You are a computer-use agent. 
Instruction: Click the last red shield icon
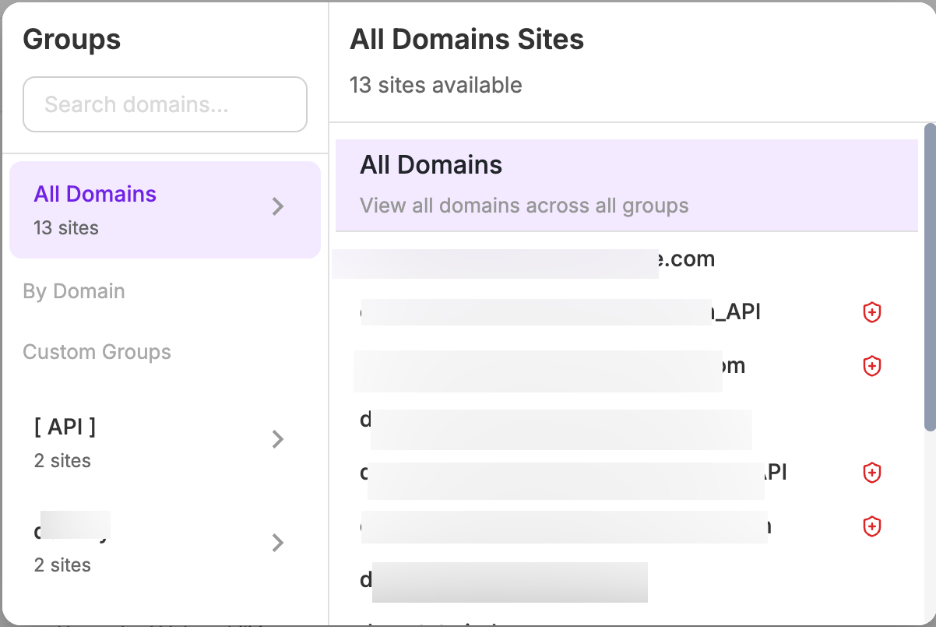coord(872,525)
